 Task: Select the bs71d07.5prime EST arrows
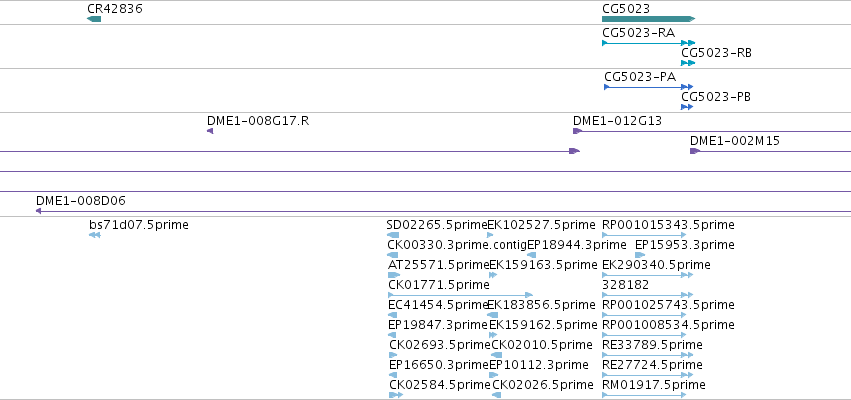coord(95,235)
